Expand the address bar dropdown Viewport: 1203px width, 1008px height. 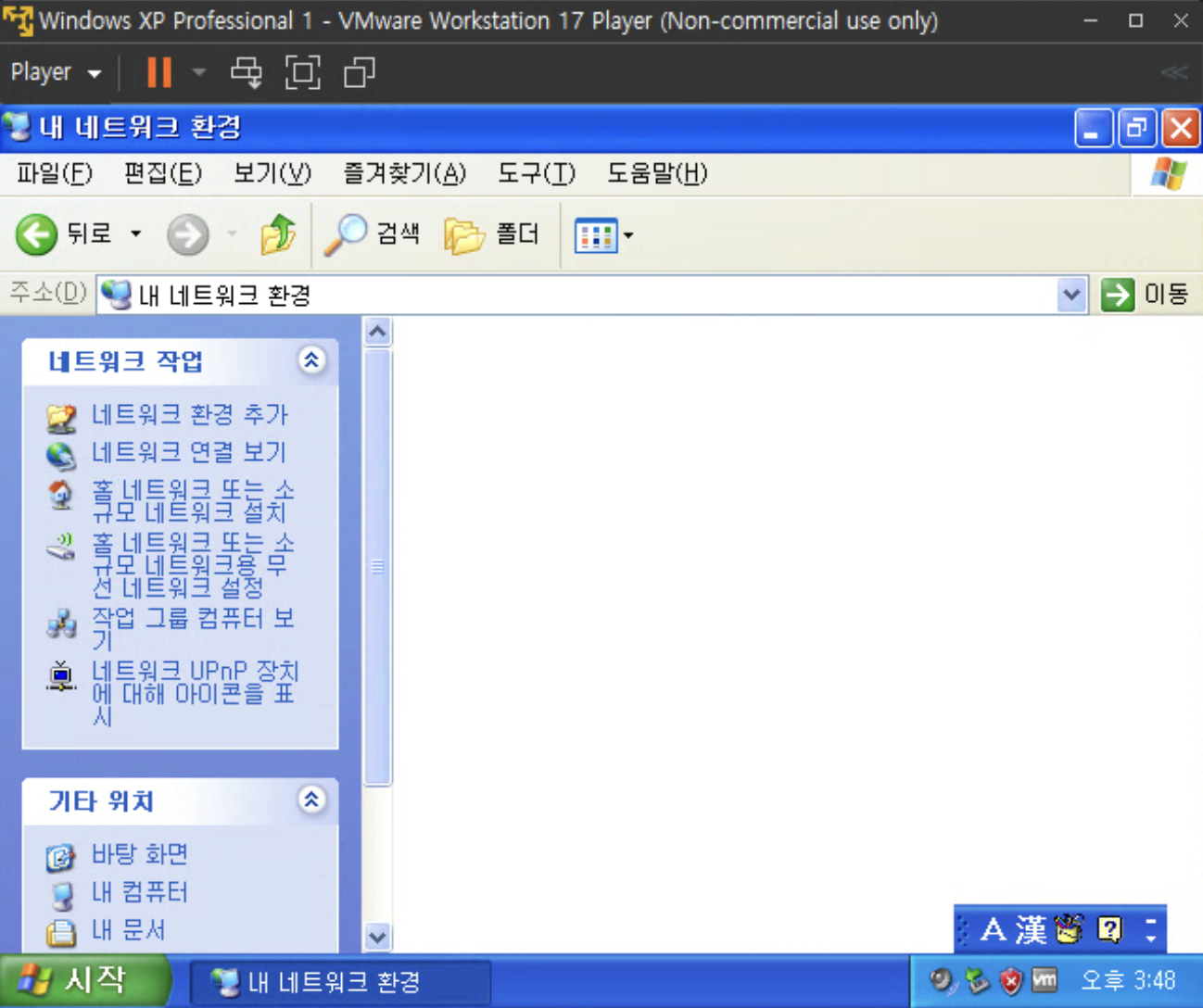[x=1072, y=295]
